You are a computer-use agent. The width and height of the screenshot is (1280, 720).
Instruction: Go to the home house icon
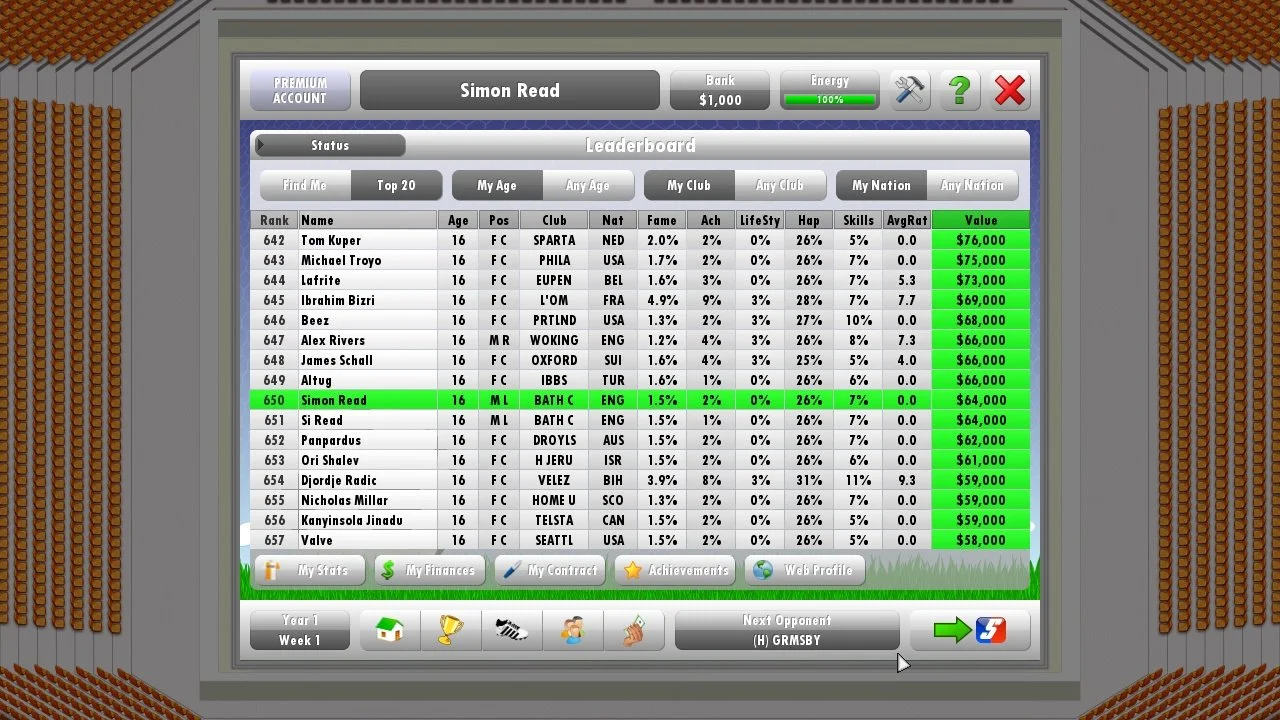point(390,630)
